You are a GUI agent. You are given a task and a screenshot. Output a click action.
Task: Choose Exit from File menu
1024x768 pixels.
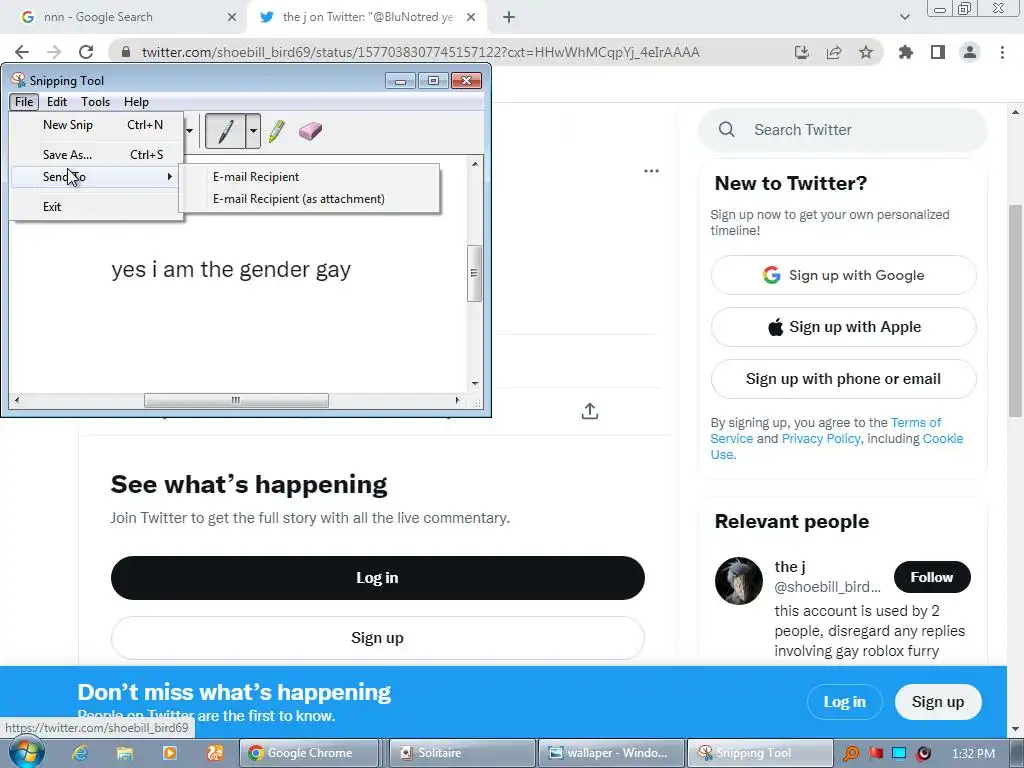point(96,206)
